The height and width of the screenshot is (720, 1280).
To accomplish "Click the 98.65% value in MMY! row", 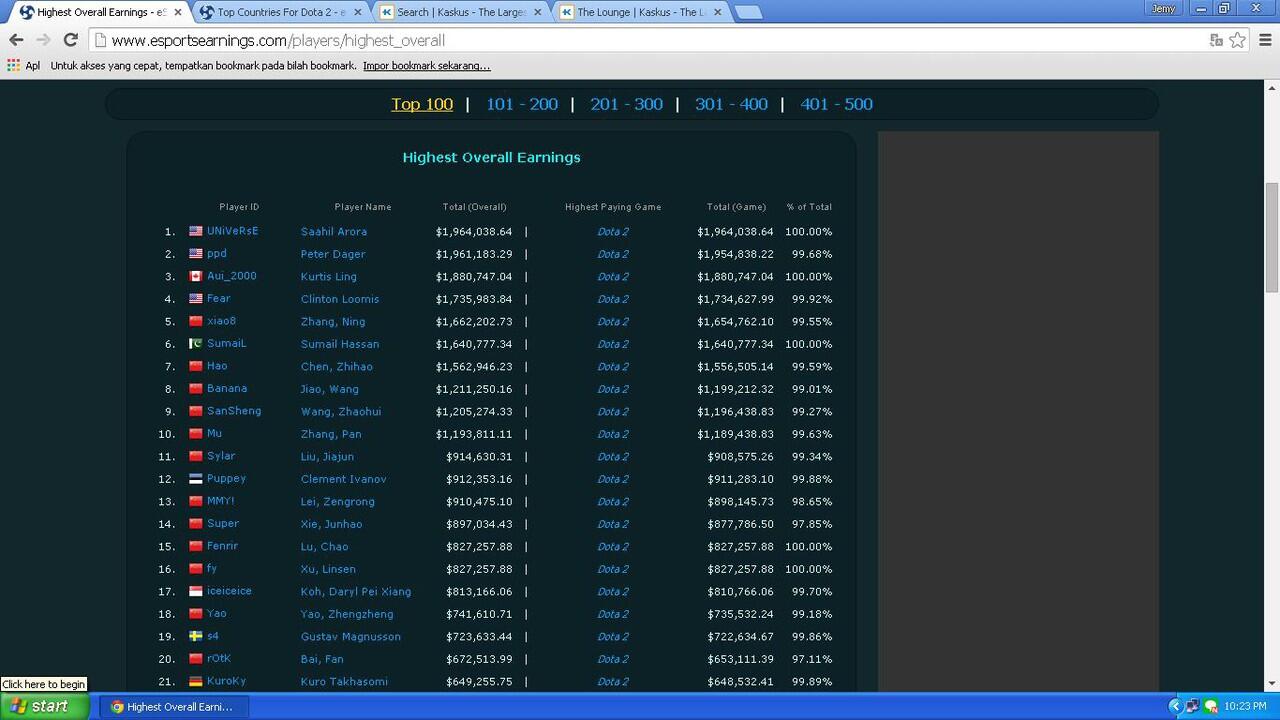I will (x=812, y=502).
